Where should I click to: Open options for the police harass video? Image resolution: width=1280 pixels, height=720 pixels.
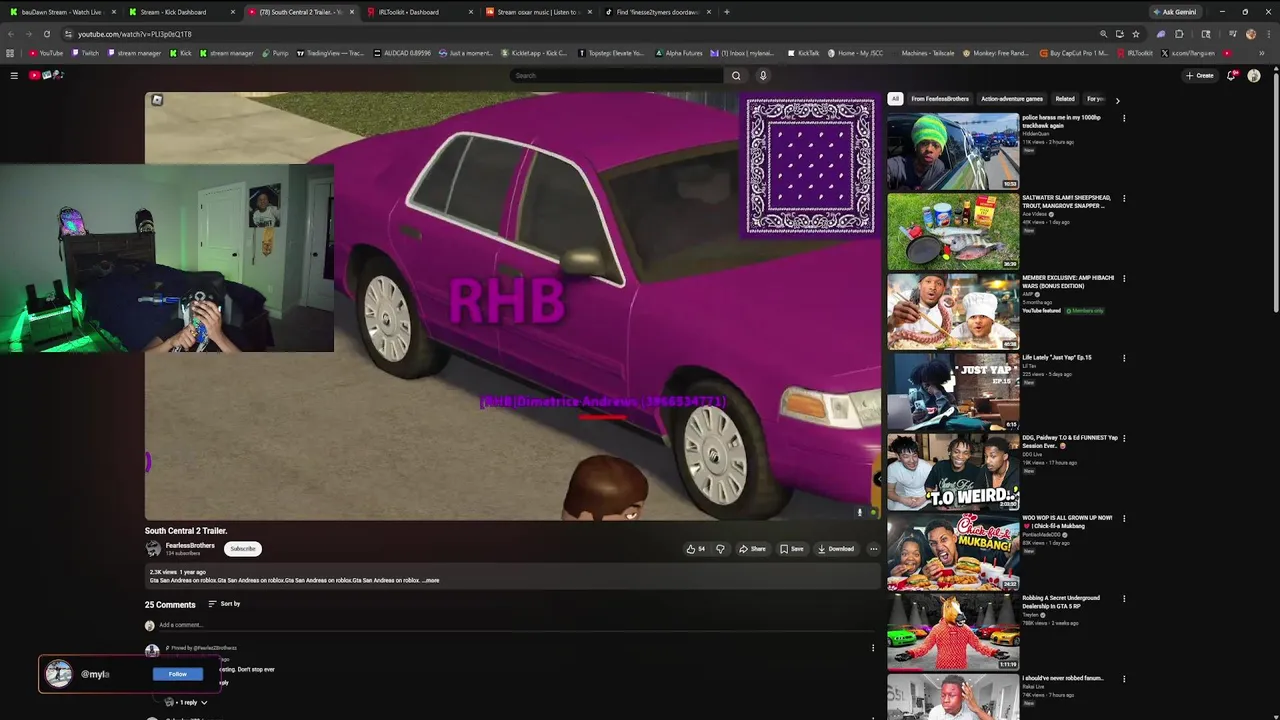click(1124, 118)
